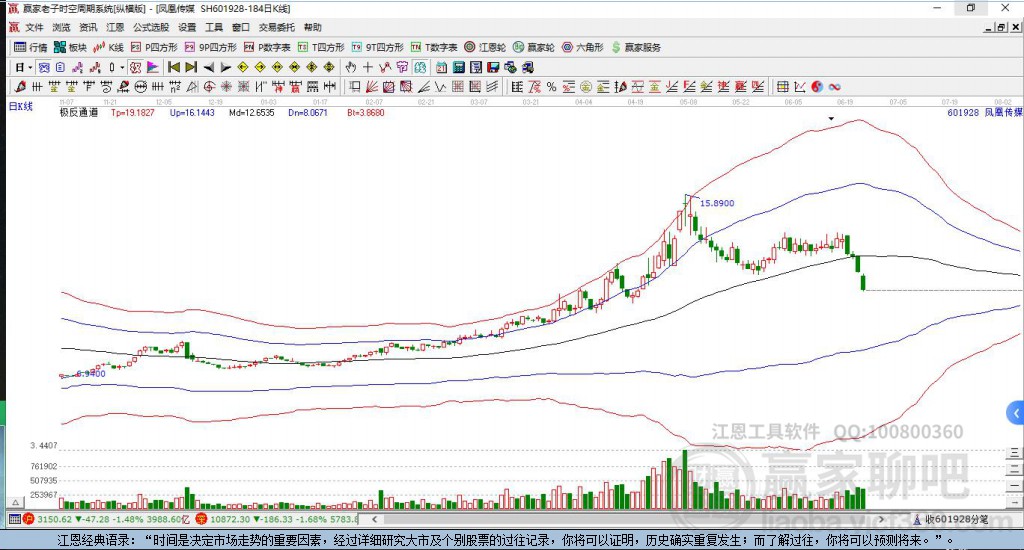Open the 9T四方形 tool
Viewport: 1024px width, 550px height.
pyautogui.click(x=377, y=47)
